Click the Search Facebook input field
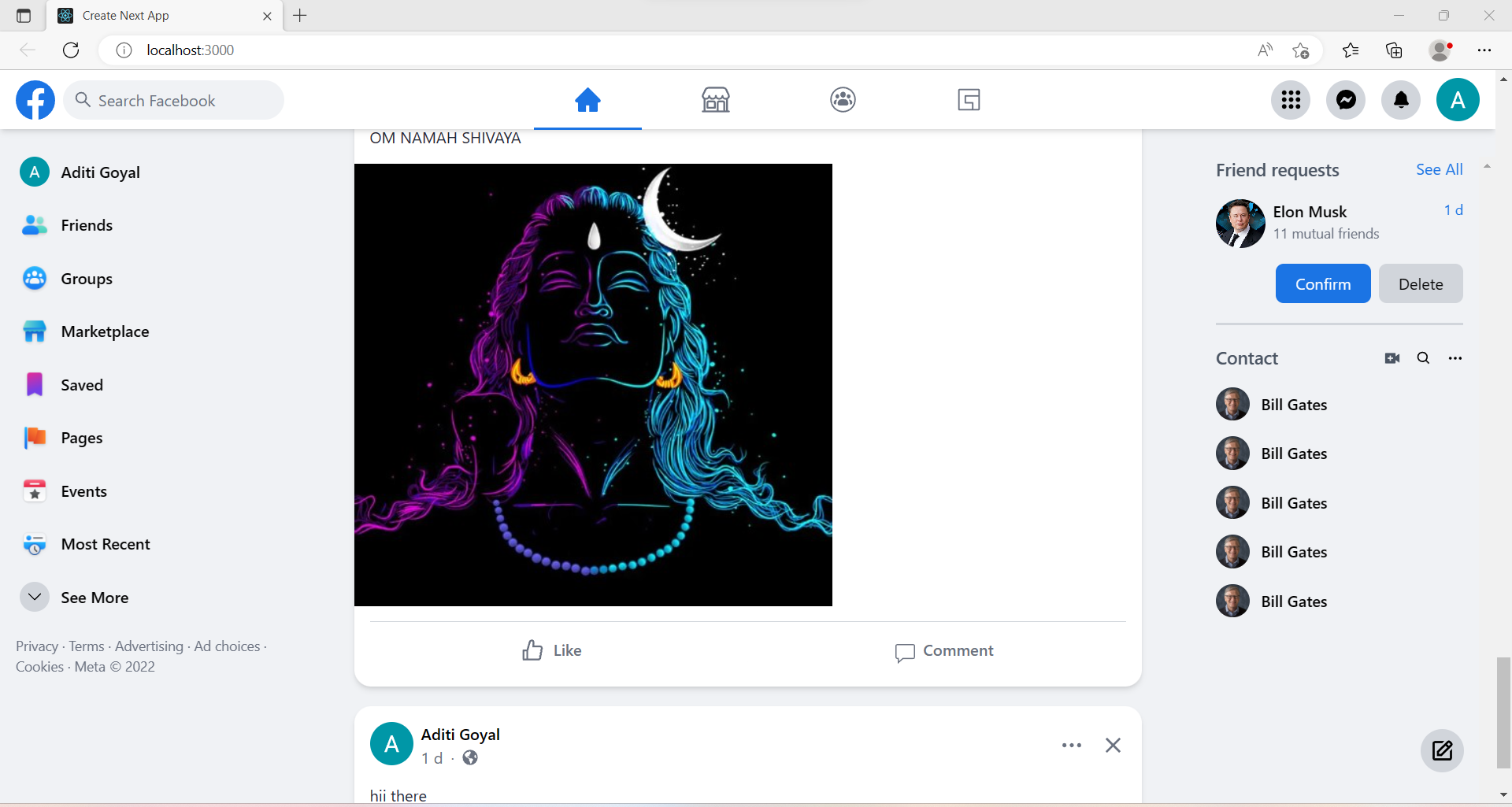 tap(173, 100)
